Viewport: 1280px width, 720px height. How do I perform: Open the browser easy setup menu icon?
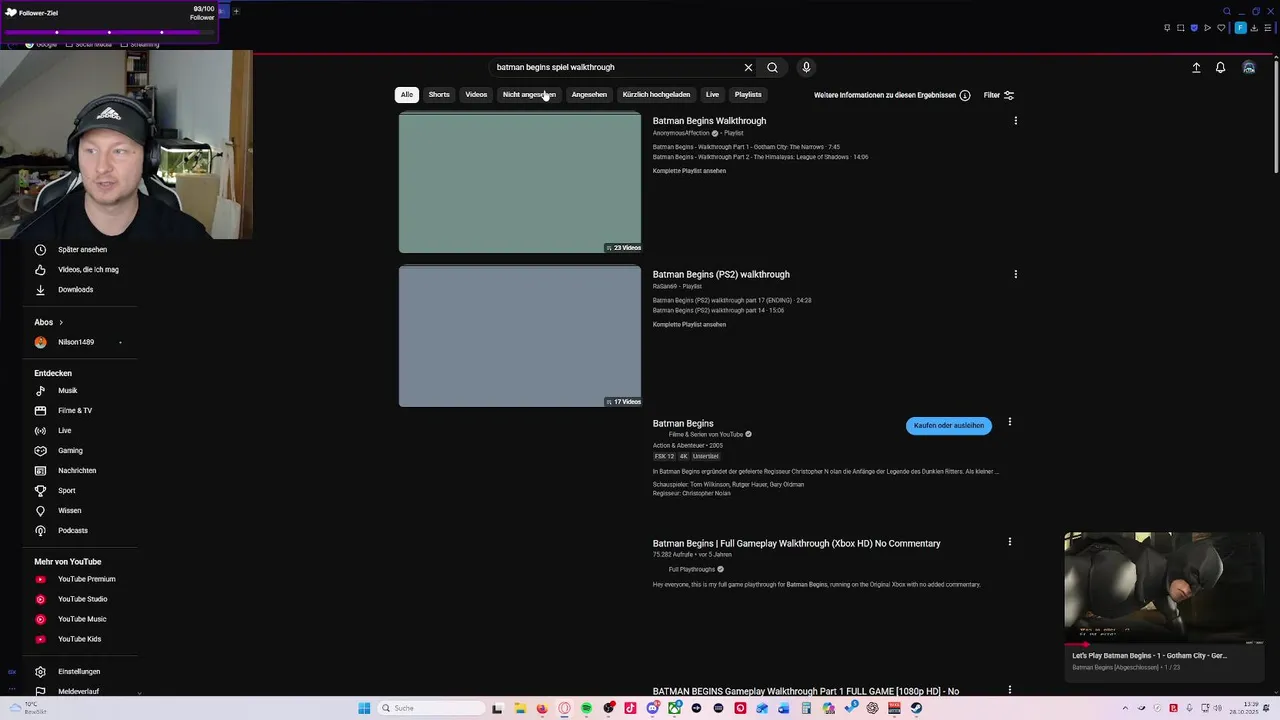click(1268, 28)
